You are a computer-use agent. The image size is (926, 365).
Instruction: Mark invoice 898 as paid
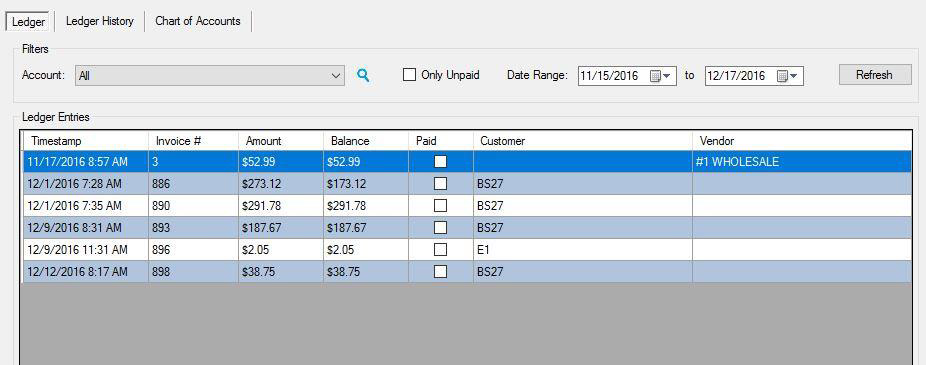pos(441,272)
